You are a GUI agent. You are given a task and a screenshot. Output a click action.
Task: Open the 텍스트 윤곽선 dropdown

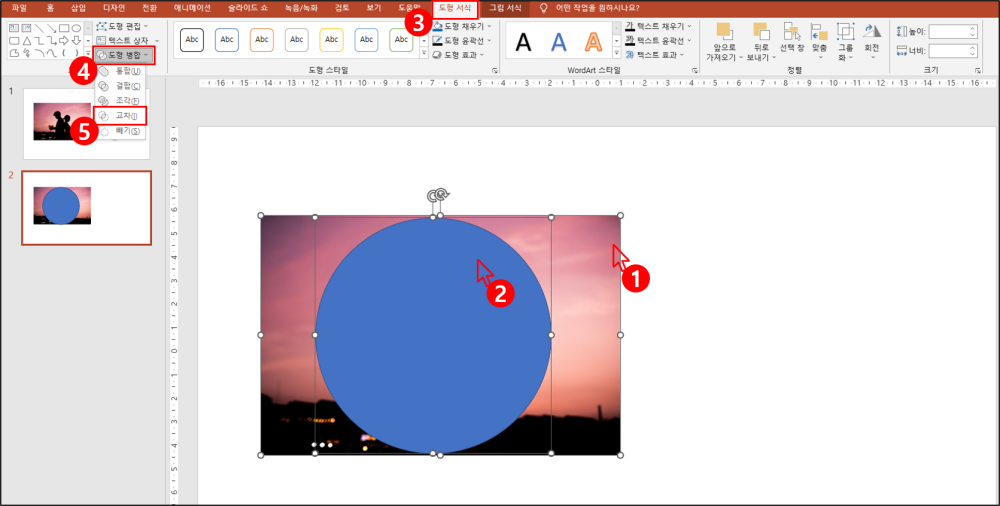click(x=658, y=41)
